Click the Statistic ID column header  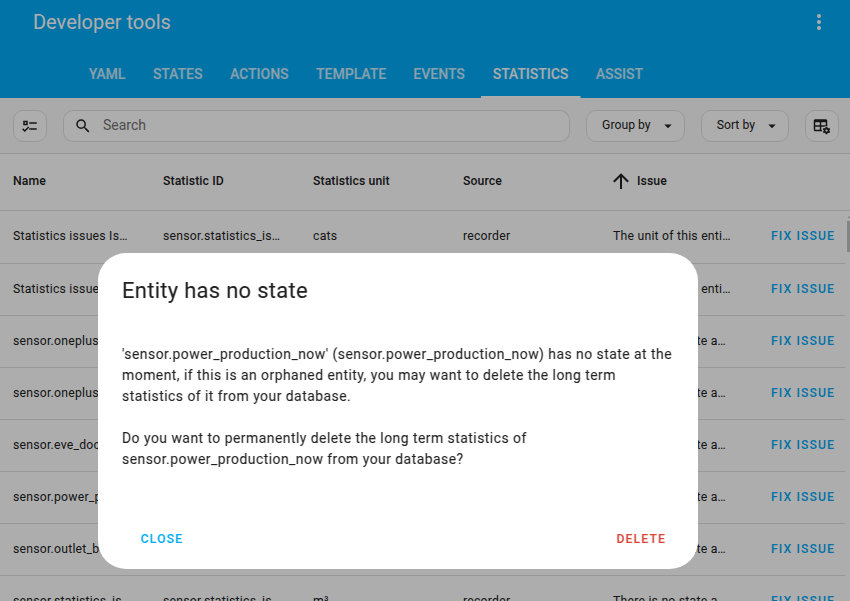click(x=196, y=181)
